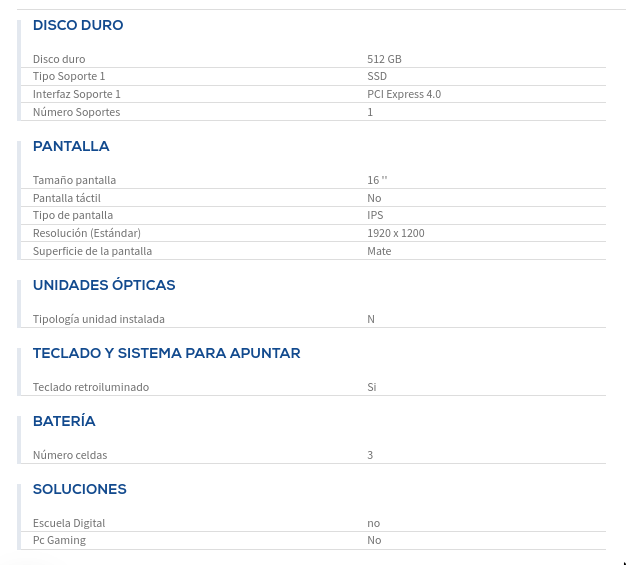Click the PANTALLA section heading
This screenshot has width=626, height=565.
click(71, 146)
